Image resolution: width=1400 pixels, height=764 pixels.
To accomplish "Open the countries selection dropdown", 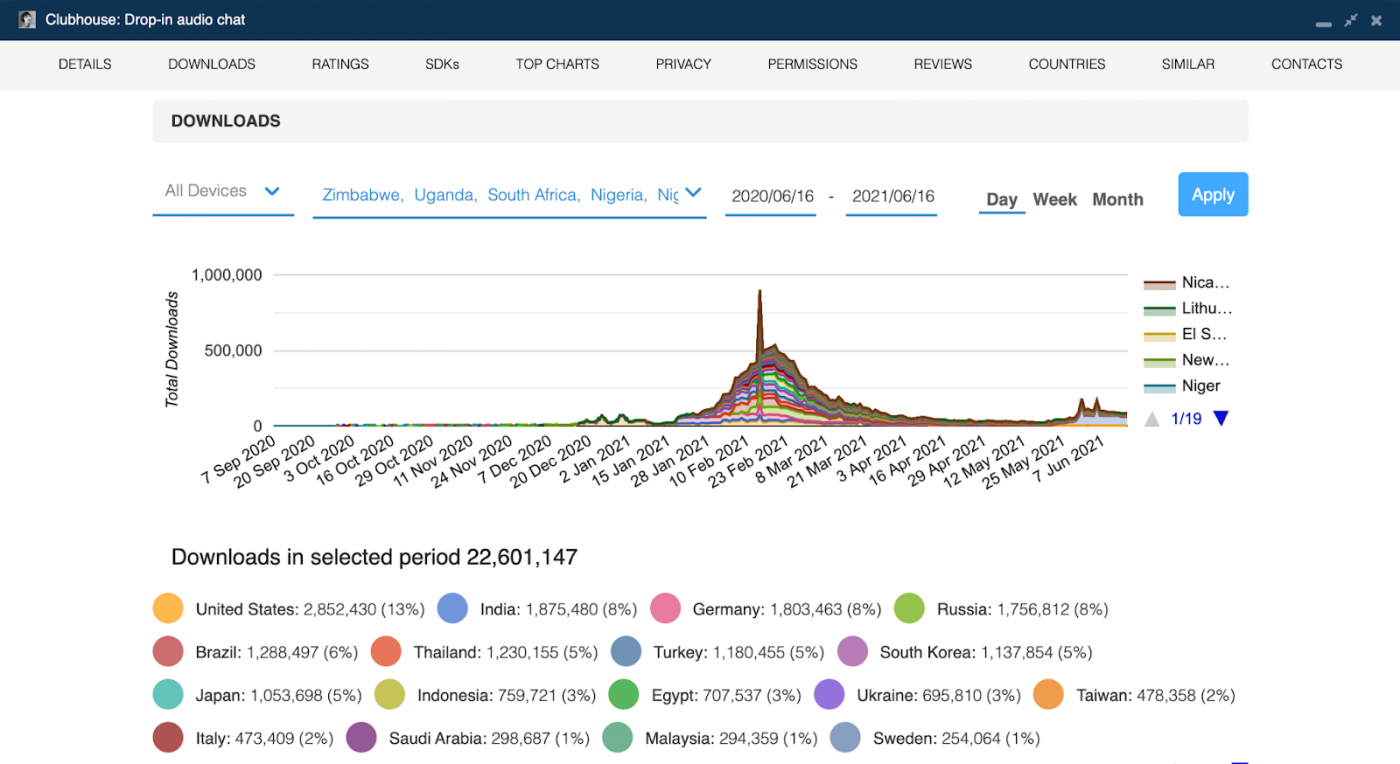I will (x=510, y=195).
